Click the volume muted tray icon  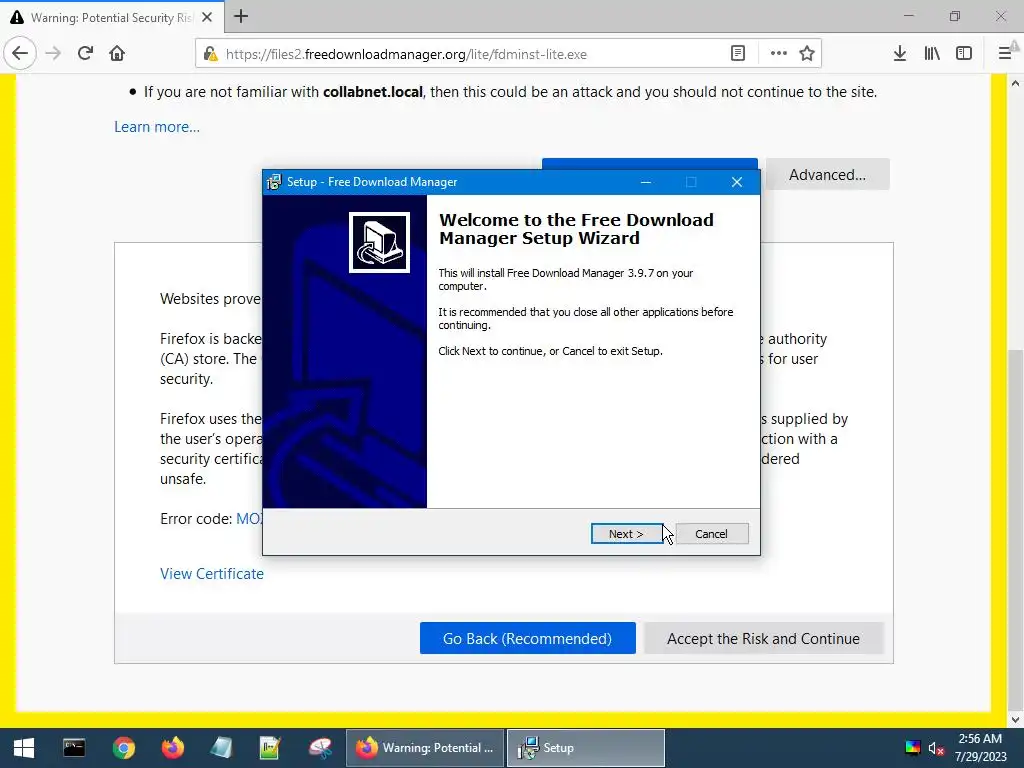click(x=936, y=748)
